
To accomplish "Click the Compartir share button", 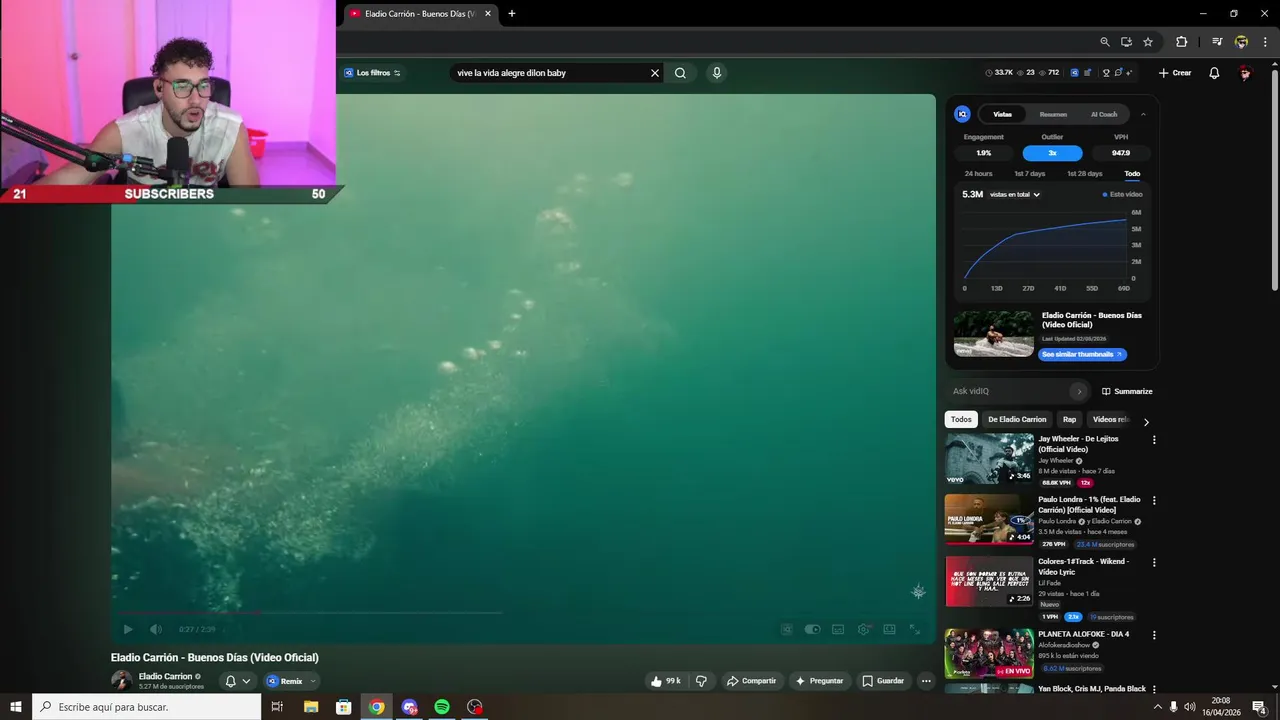I will point(752,681).
